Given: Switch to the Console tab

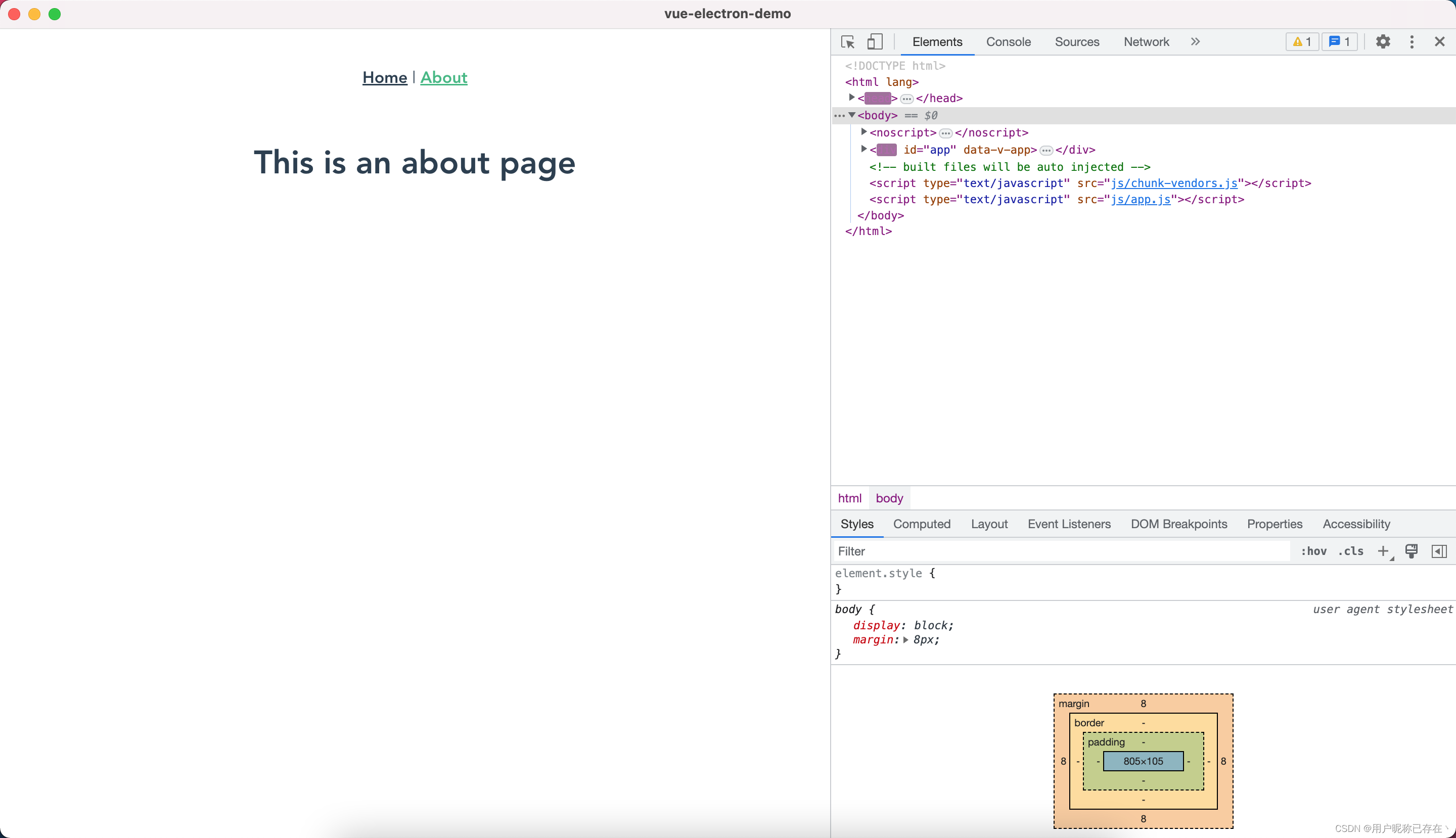Looking at the screenshot, I should coord(1008,42).
